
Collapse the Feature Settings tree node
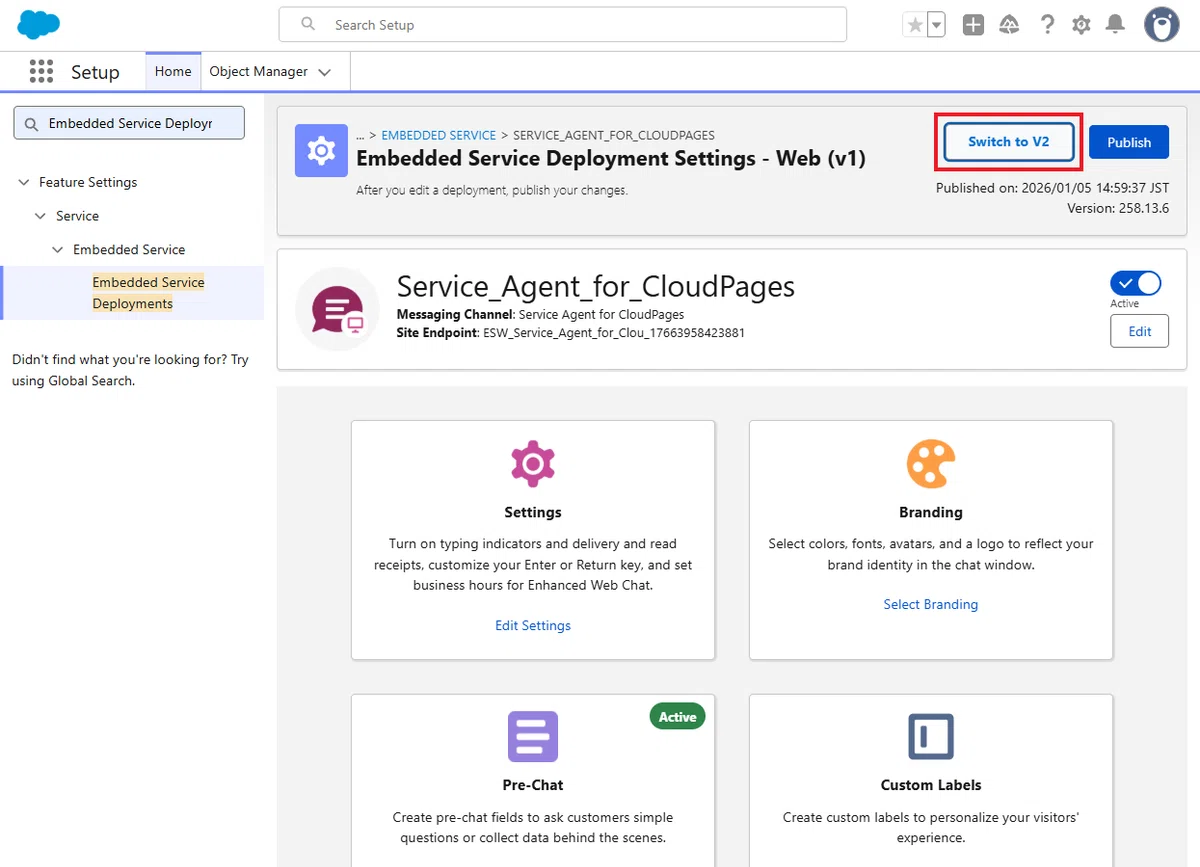tap(23, 182)
